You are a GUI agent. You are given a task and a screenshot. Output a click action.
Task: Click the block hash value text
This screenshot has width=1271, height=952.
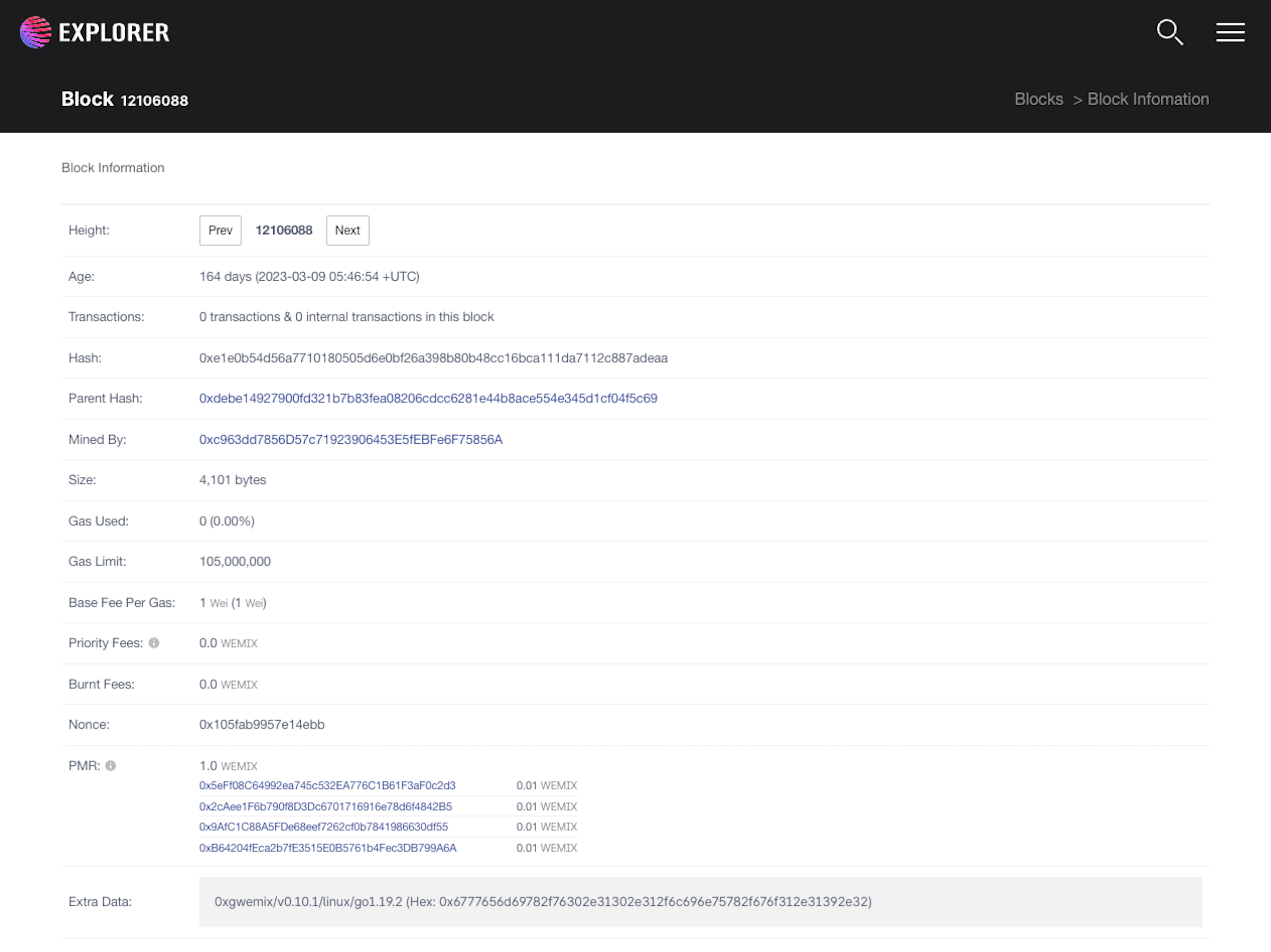click(432, 358)
